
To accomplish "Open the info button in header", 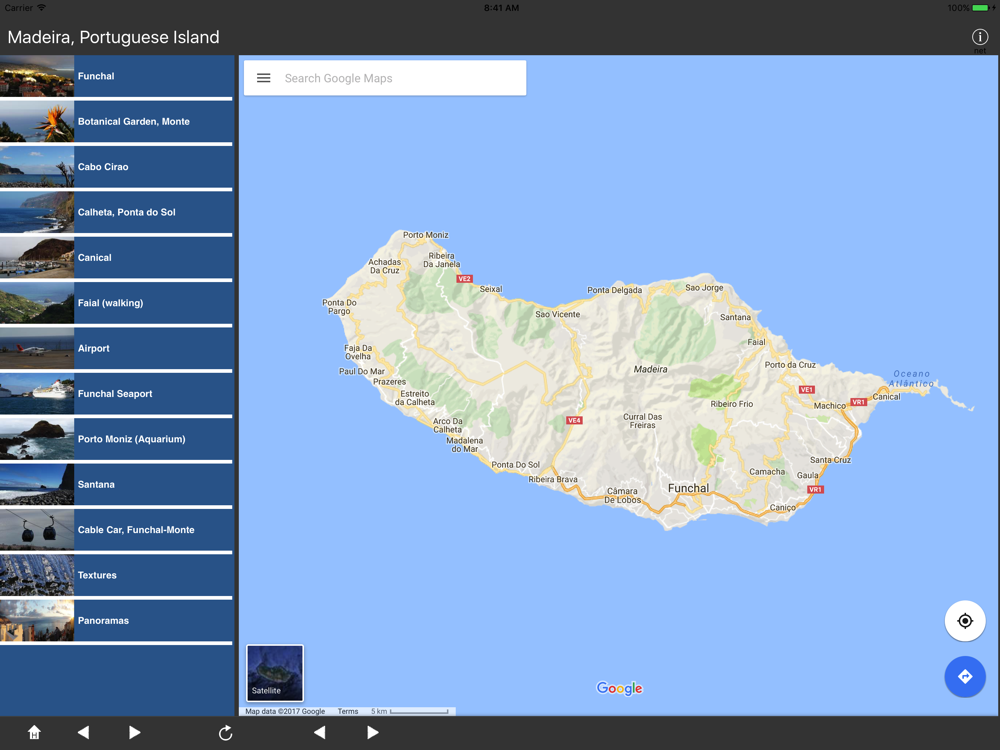I will pos(980,37).
